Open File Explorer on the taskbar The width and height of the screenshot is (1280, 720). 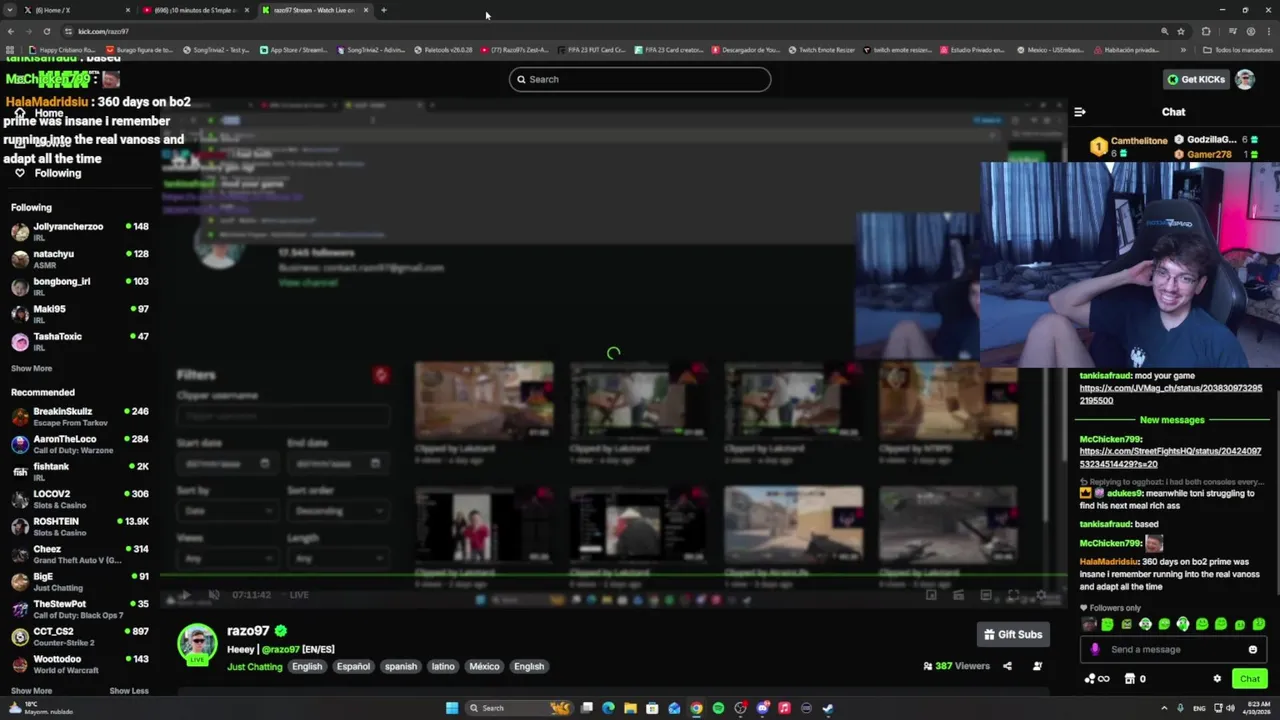pyautogui.click(x=630, y=708)
